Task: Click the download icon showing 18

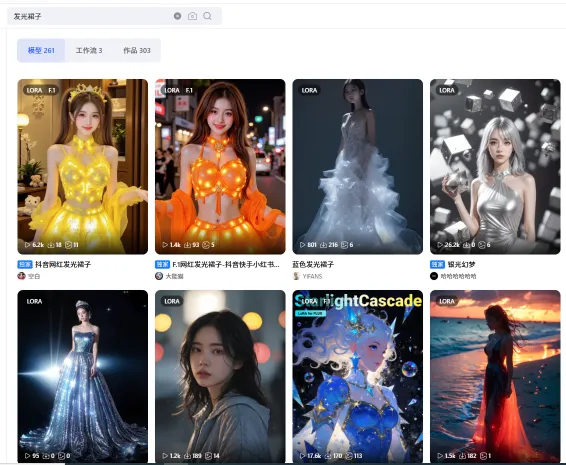Action: (x=51, y=245)
